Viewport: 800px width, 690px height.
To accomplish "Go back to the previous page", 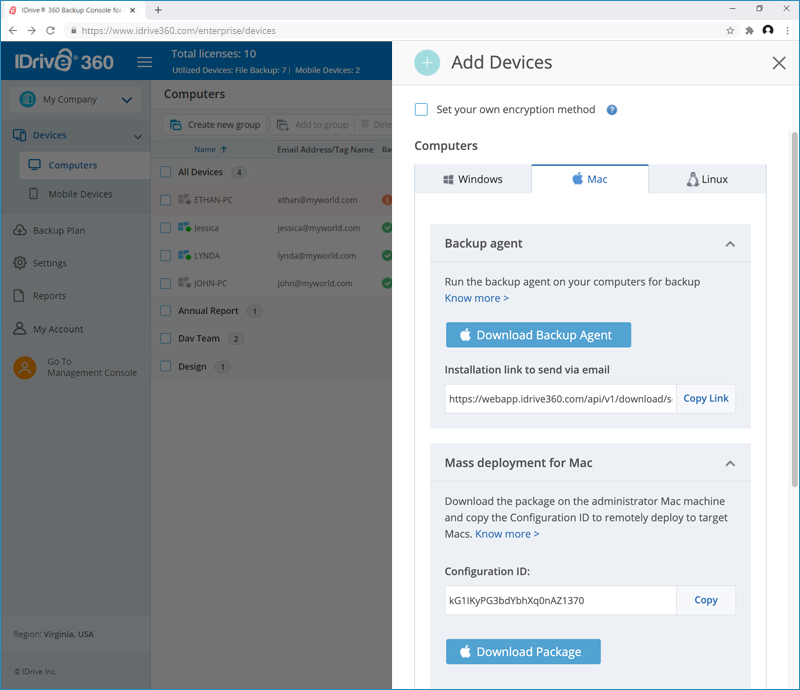I will [13, 31].
